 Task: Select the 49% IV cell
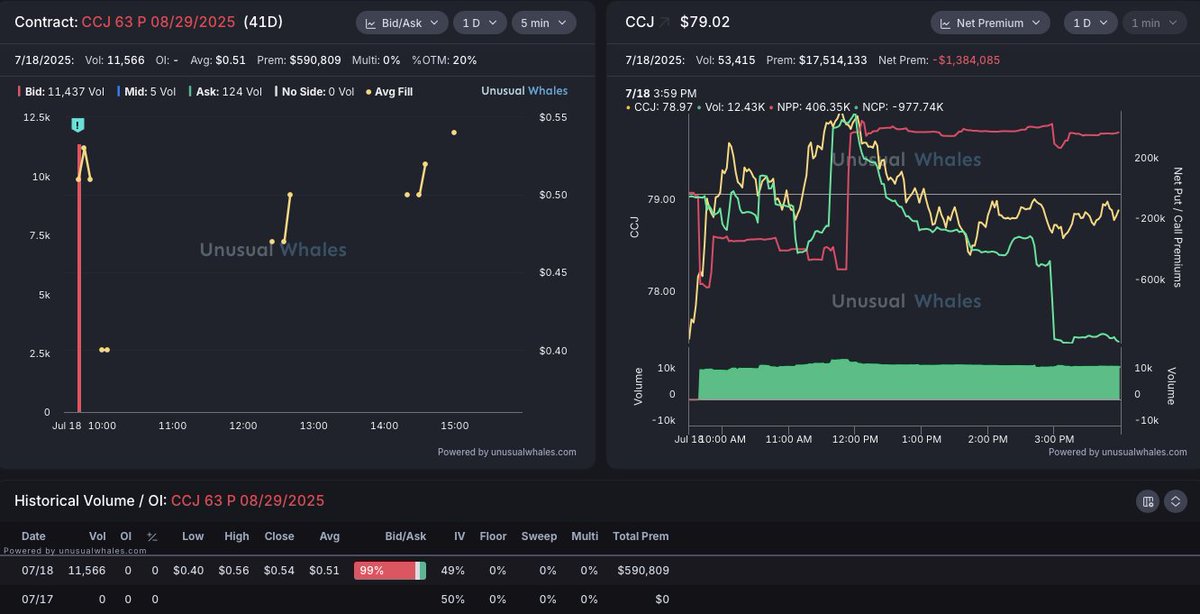click(x=454, y=570)
